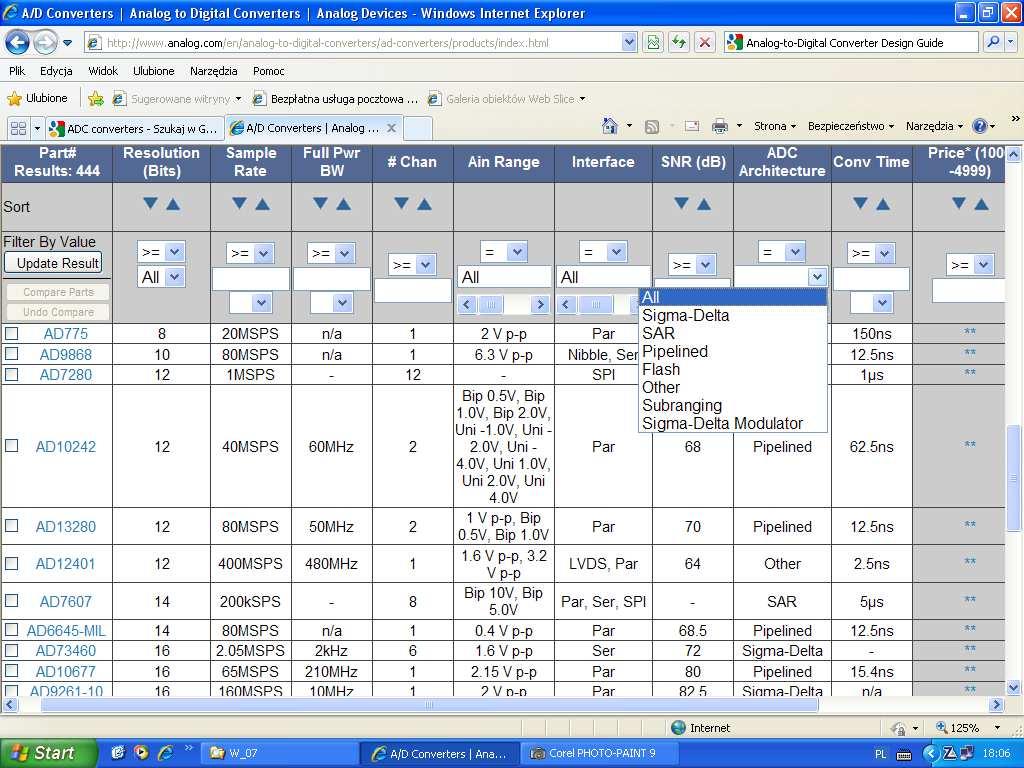This screenshot has height=768, width=1024.
Task: Click the browser Forward arrow button
Action: (45, 43)
